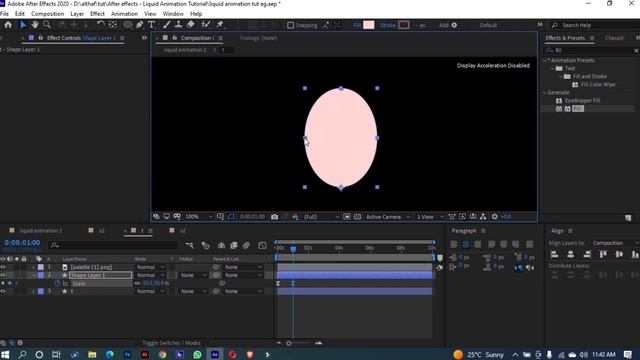
Task: Select the Selection (arrow) tool
Action: pyautogui.click(x=23, y=25)
